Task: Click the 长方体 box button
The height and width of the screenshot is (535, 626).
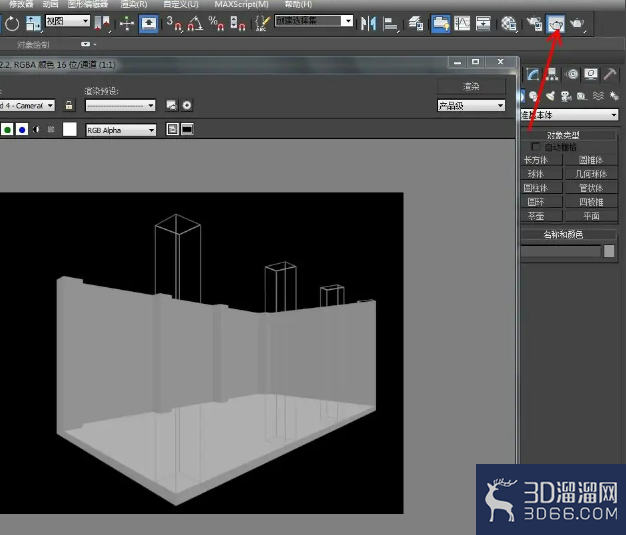Action: pos(541,160)
